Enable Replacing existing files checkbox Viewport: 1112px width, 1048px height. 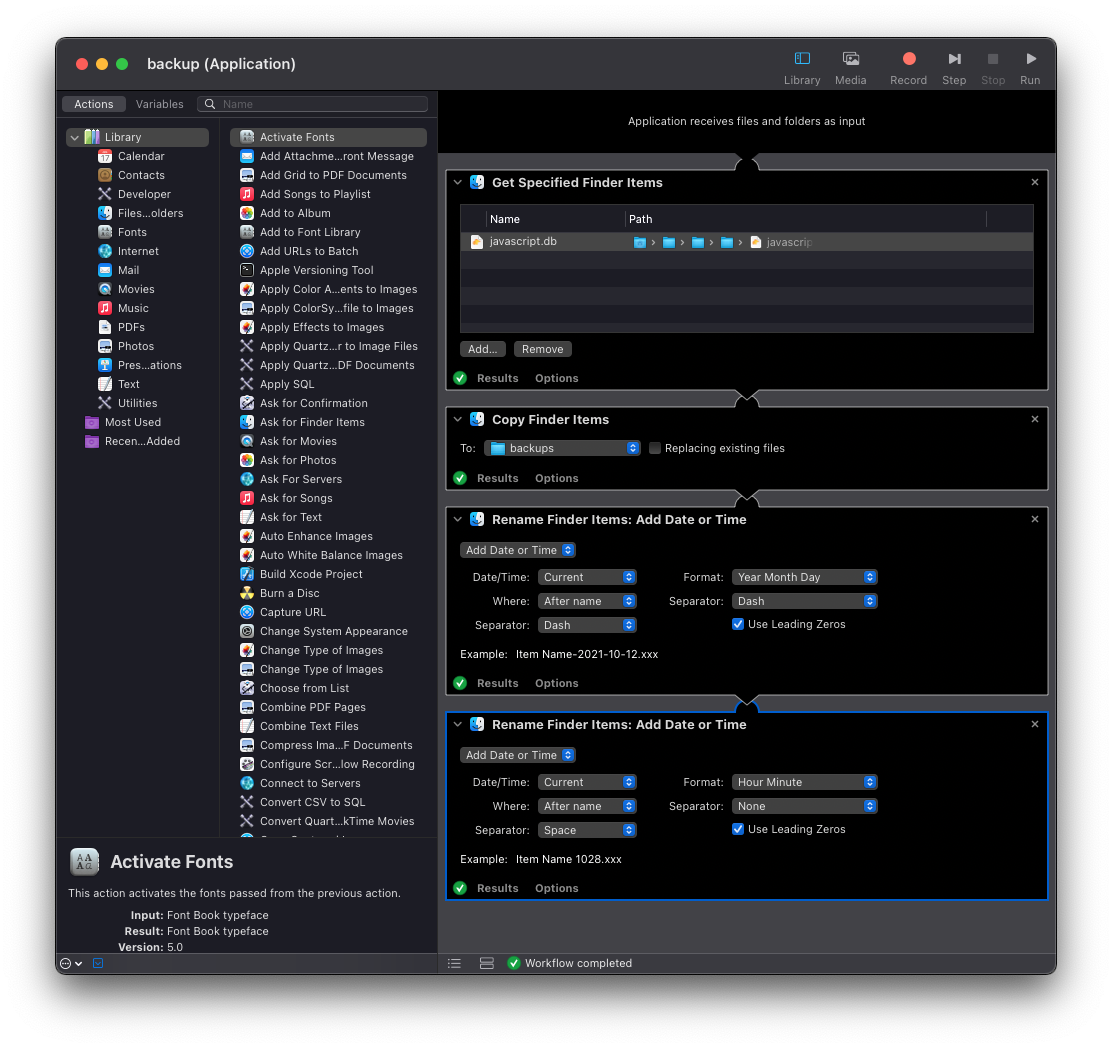tap(655, 448)
